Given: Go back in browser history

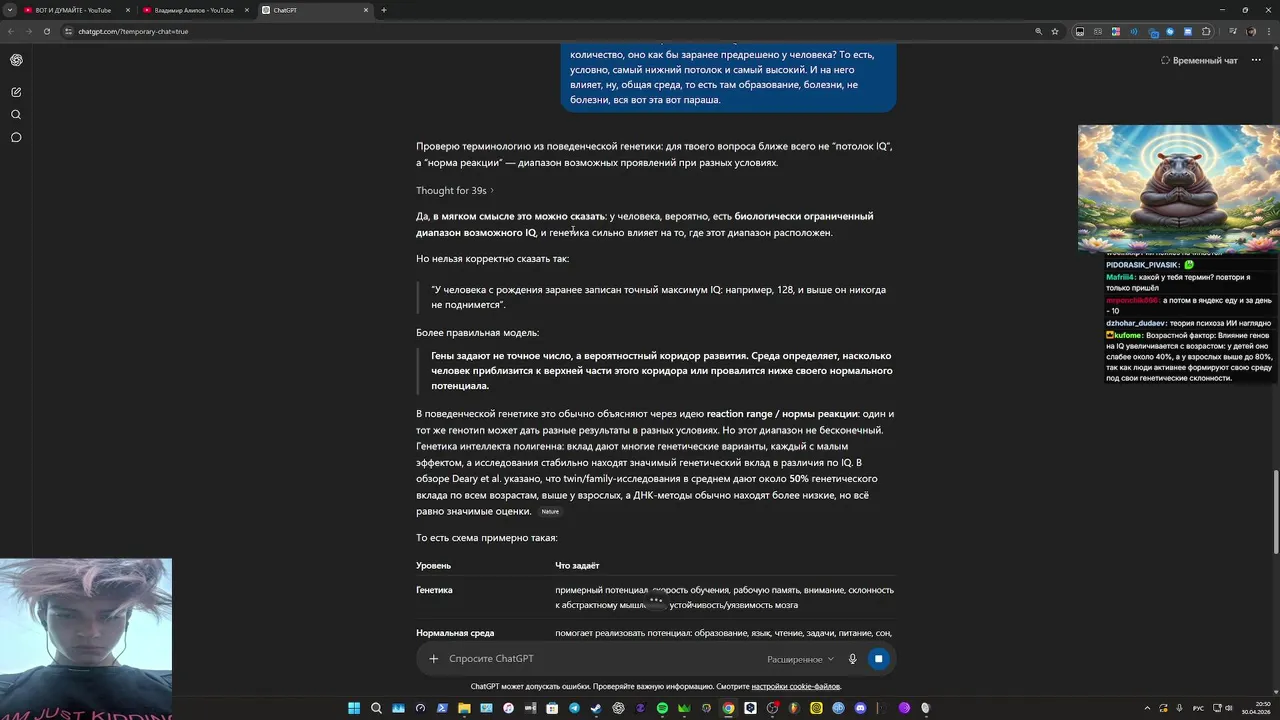Looking at the screenshot, I should tap(11, 31).
